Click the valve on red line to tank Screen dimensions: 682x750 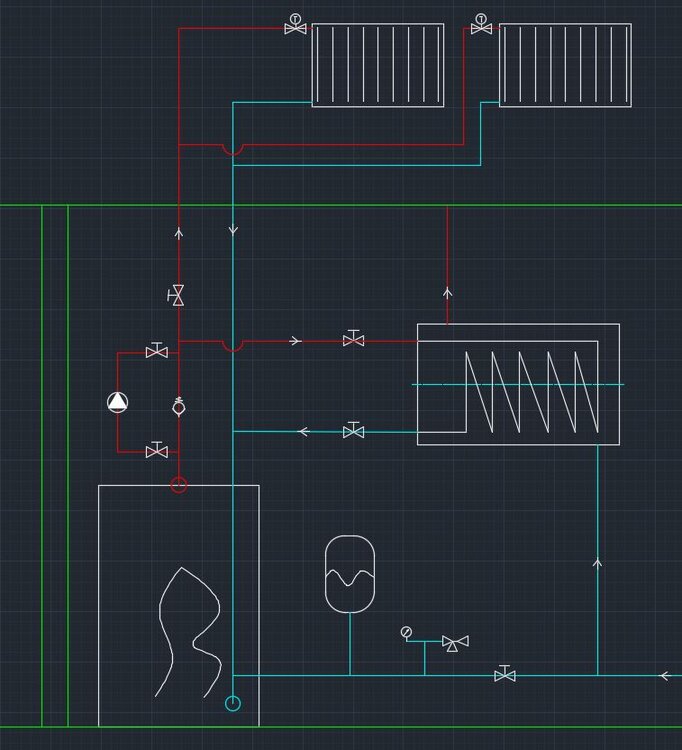click(353, 340)
